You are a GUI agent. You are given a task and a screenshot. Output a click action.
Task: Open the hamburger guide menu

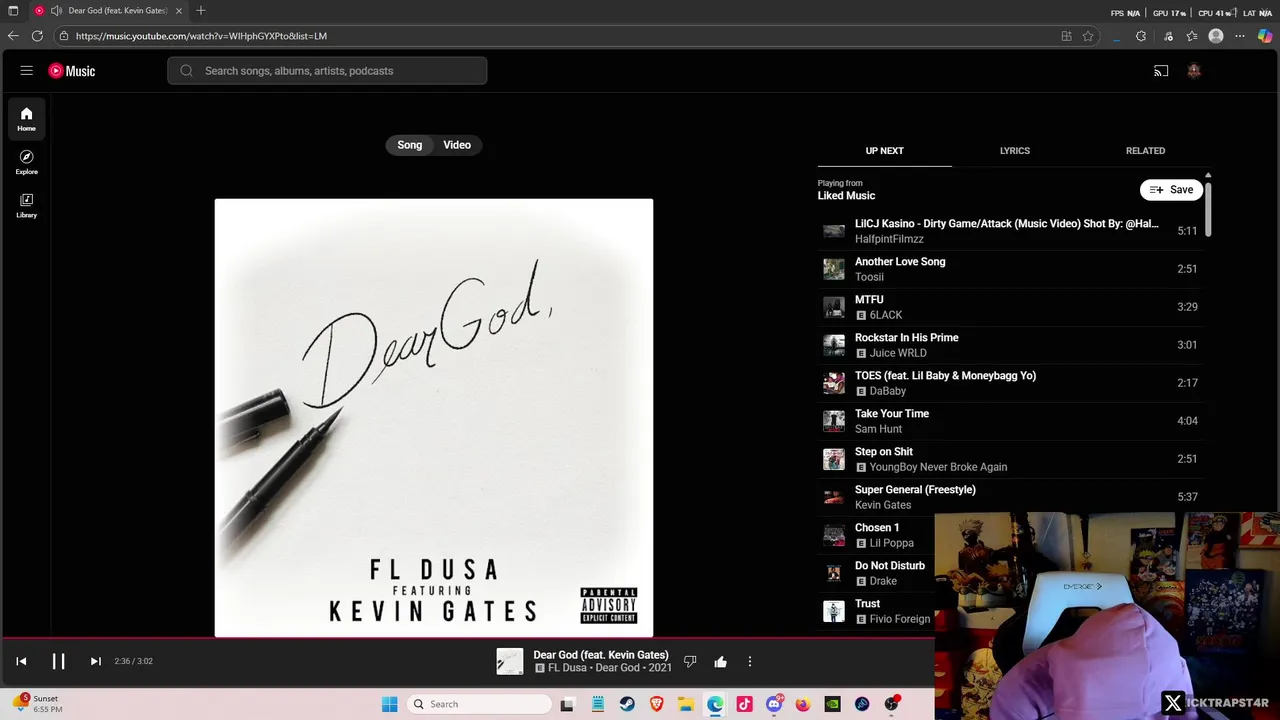pyautogui.click(x=27, y=71)
